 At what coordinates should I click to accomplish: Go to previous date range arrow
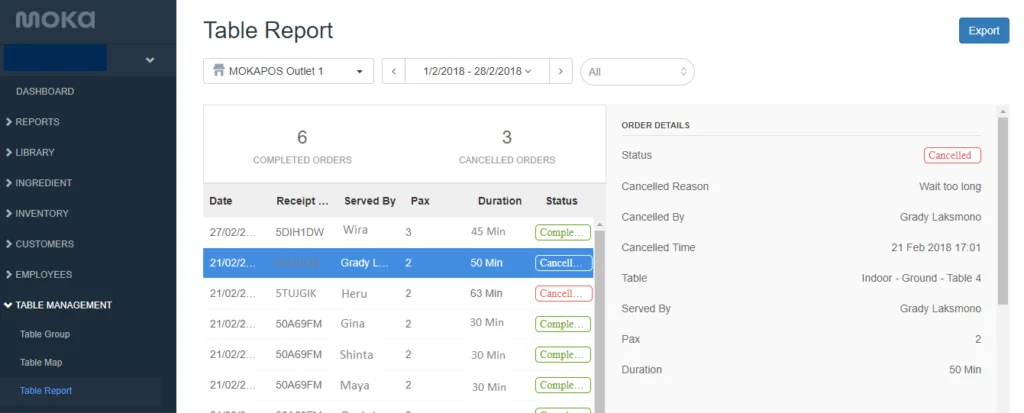[x=394, y=71]
